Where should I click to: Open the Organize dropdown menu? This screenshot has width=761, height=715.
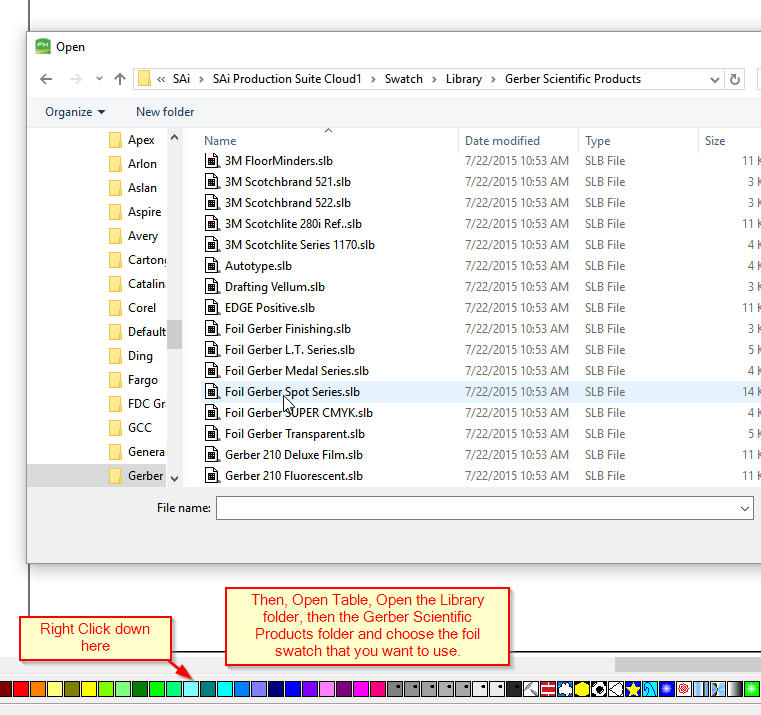(75, 112)
